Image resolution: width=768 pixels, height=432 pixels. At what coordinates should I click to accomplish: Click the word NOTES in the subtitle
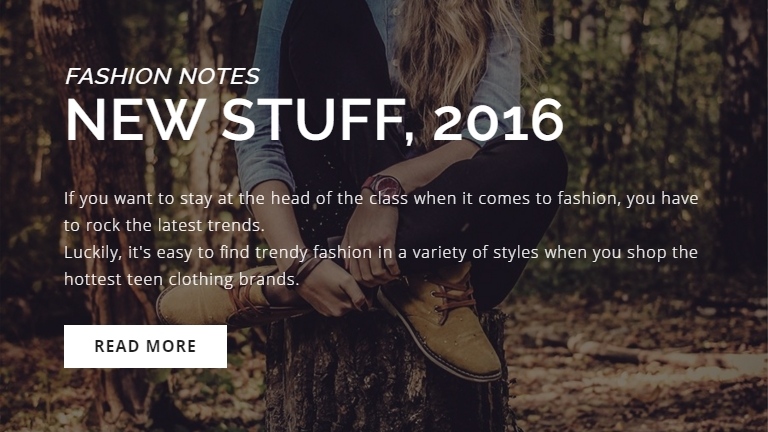219,76
